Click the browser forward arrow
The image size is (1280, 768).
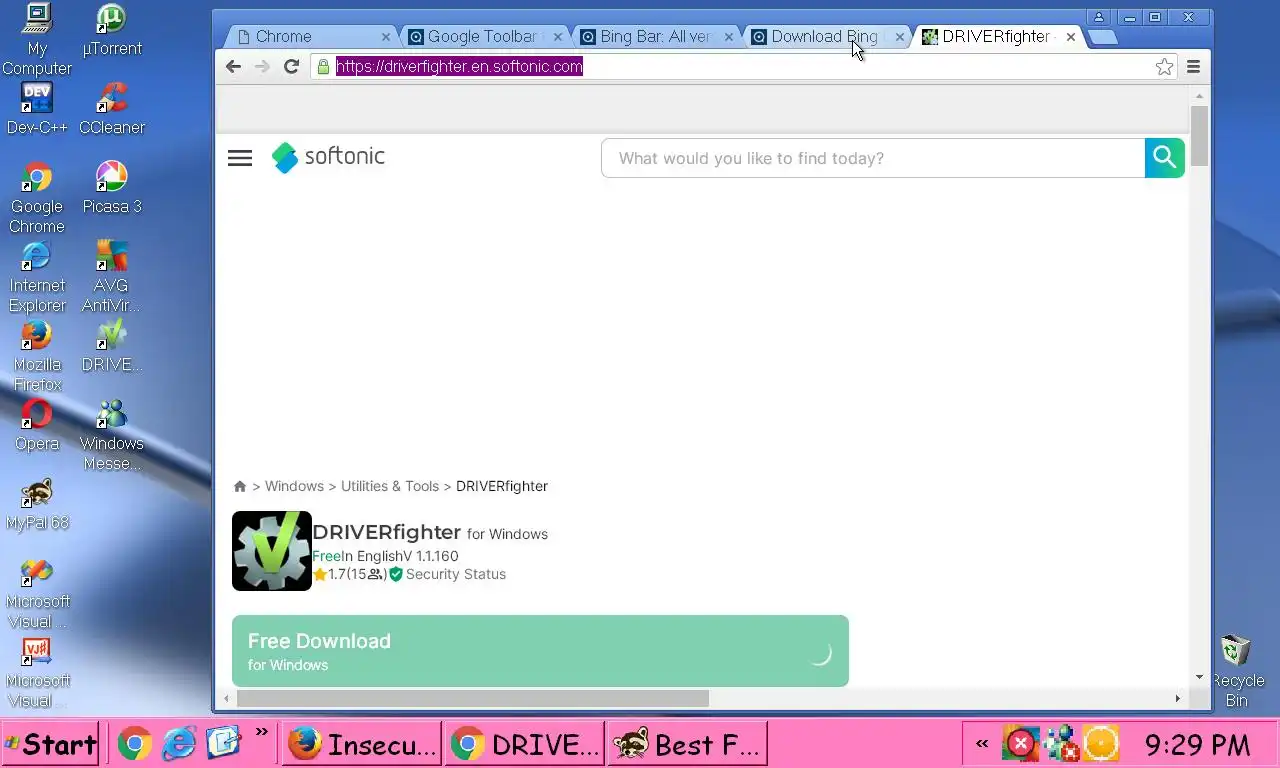(x=262, y=66)
